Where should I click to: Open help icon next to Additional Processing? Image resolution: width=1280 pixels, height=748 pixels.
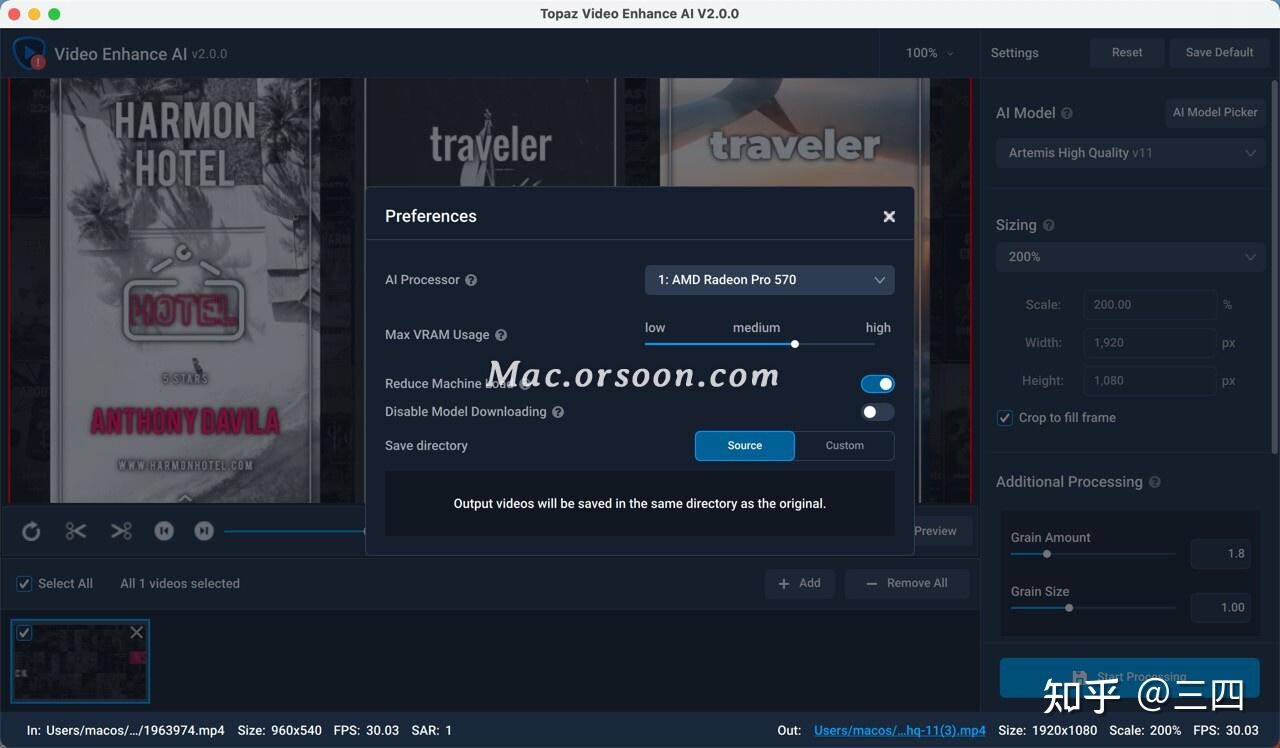pos(1155,482)
